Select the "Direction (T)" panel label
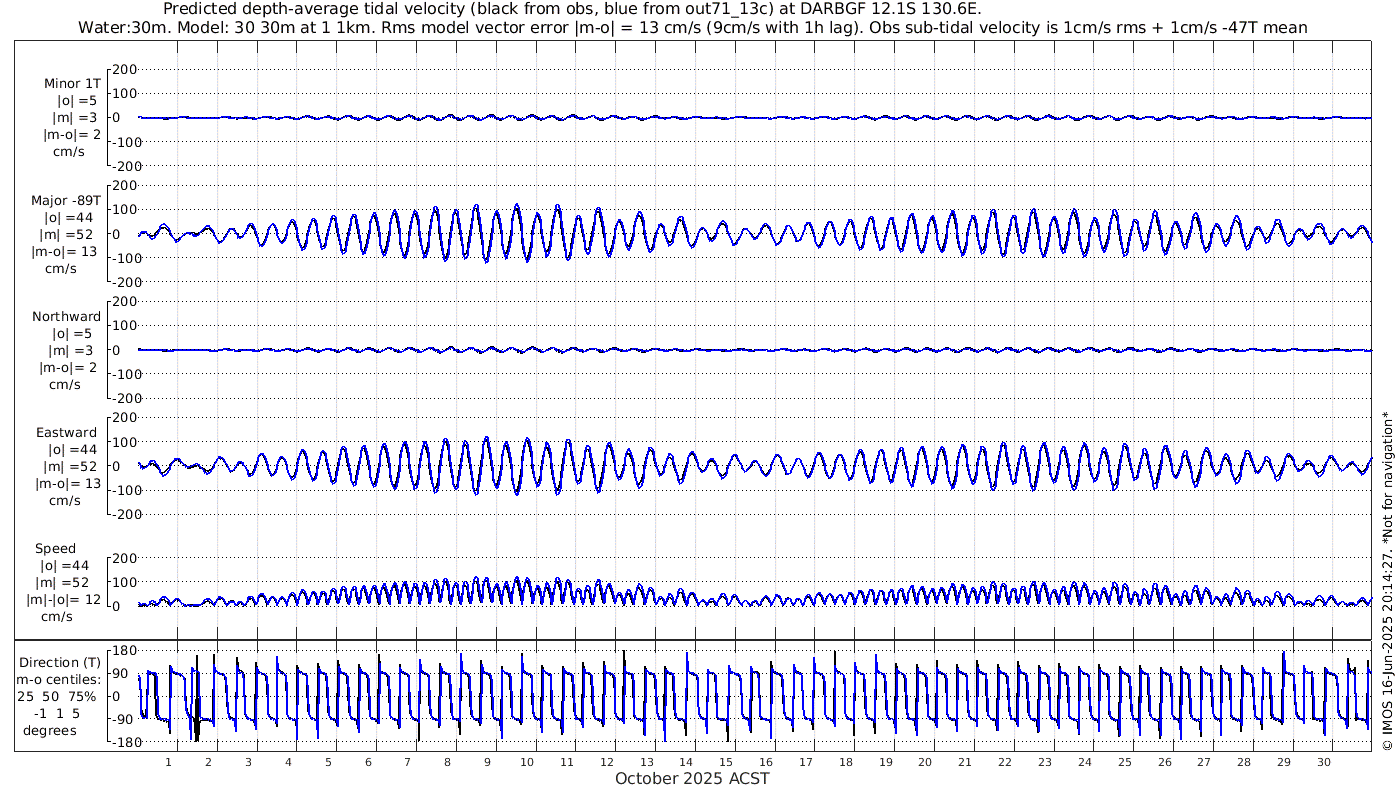The image size is (1400, 800). point(61,663)
